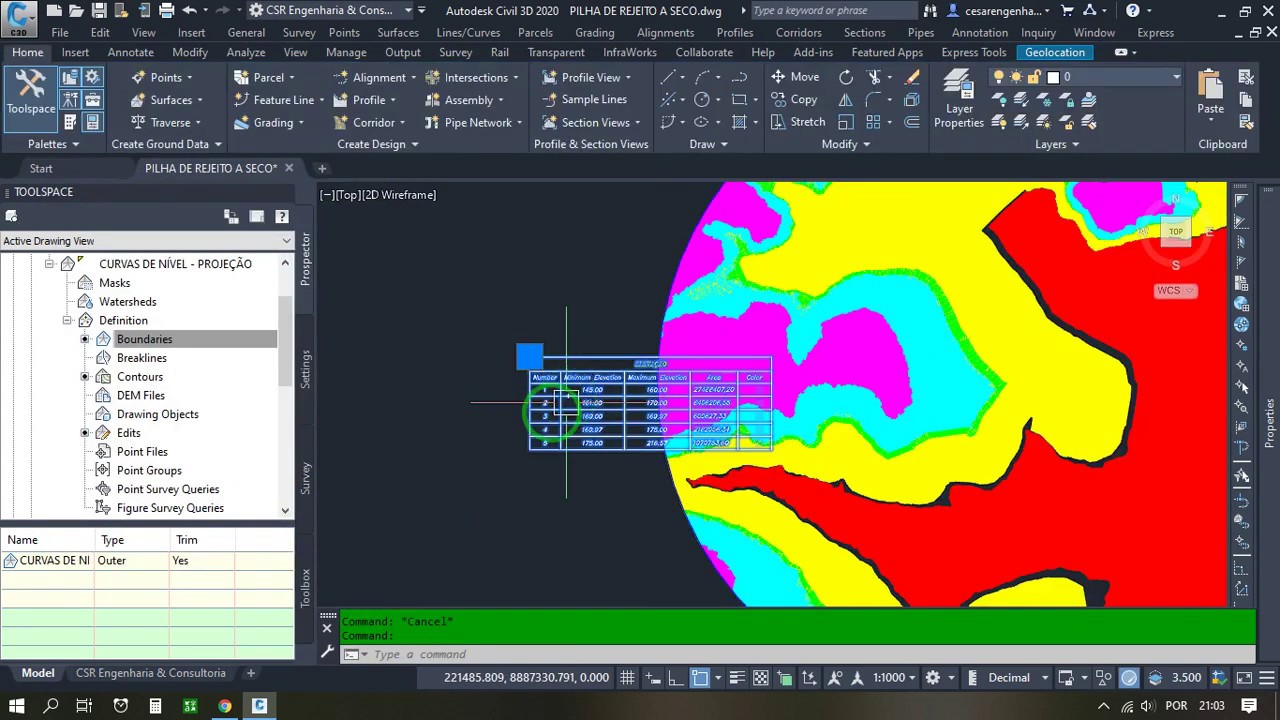Click the Toolbox tab in Toolspace
The height and width of the screenshot is (720, 1280).
pyautogui.click(x=306, y=587)
